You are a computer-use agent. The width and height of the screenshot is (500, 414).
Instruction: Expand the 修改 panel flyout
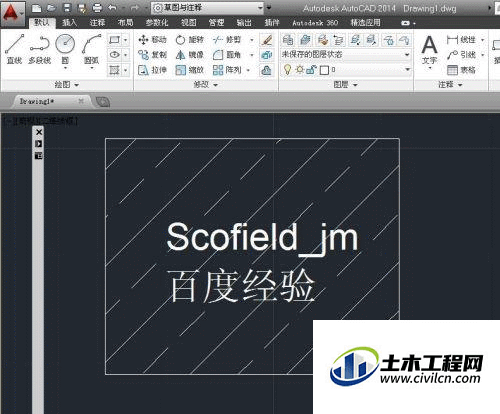coord(206,85)
